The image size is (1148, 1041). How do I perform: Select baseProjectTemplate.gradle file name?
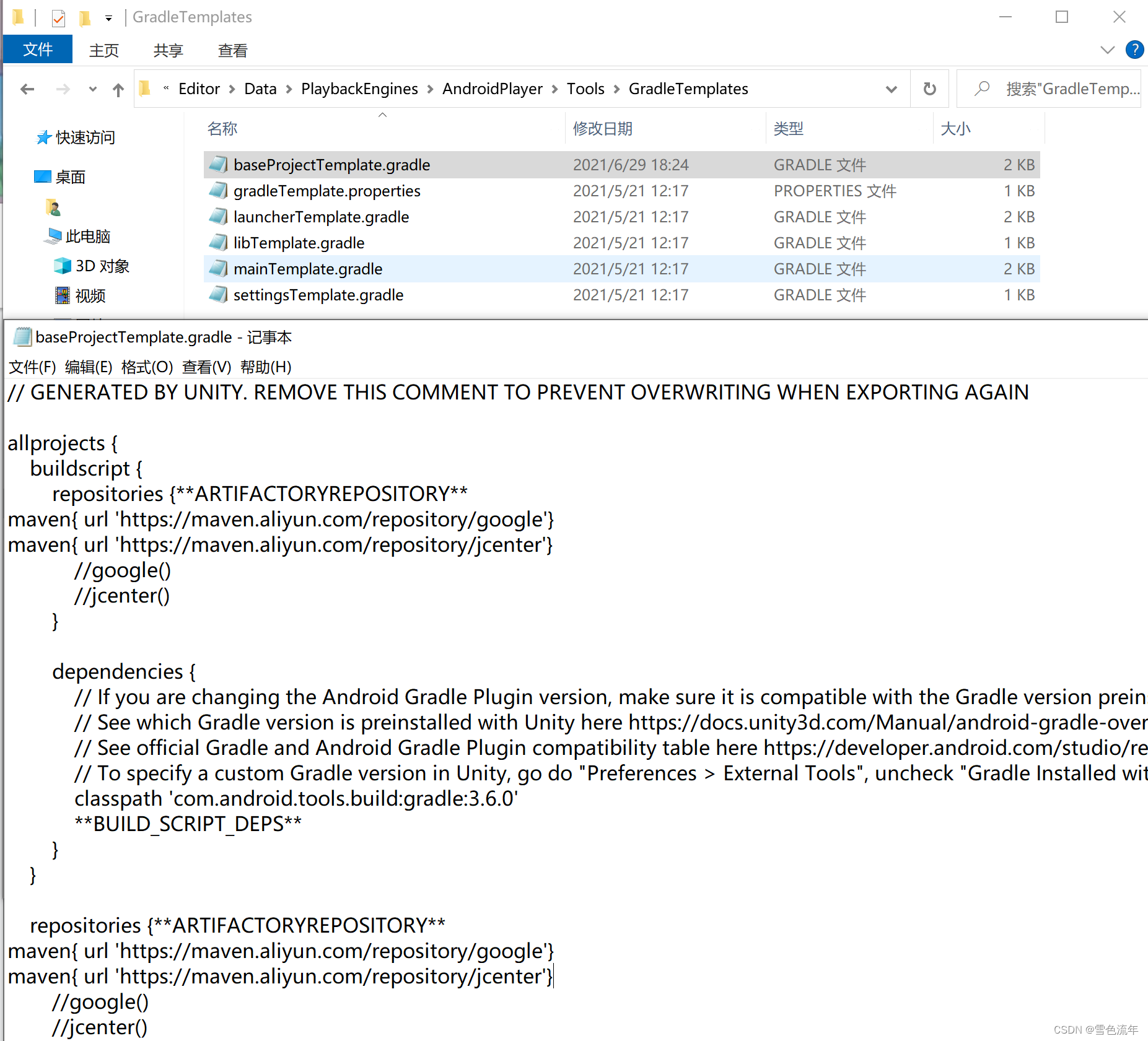331,165
